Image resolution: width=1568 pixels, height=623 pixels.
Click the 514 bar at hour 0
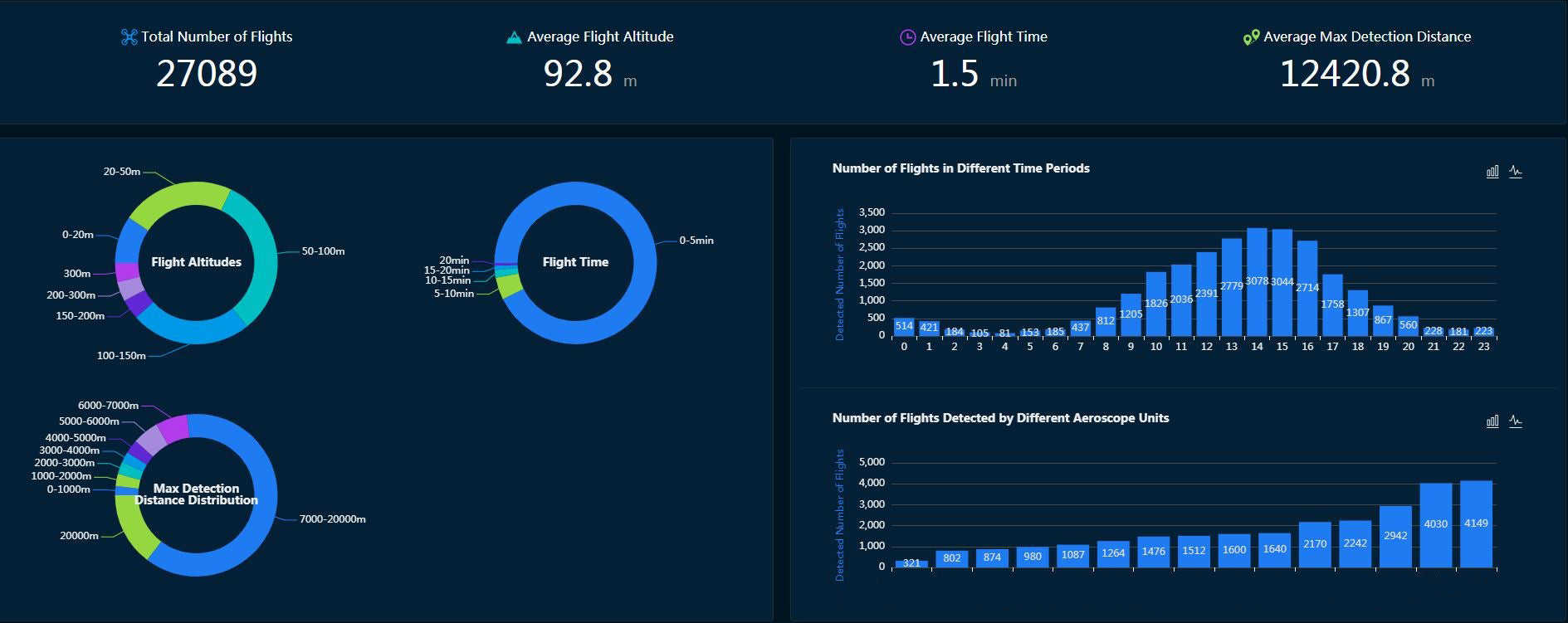pyautogui.click(x=905, y=327)
